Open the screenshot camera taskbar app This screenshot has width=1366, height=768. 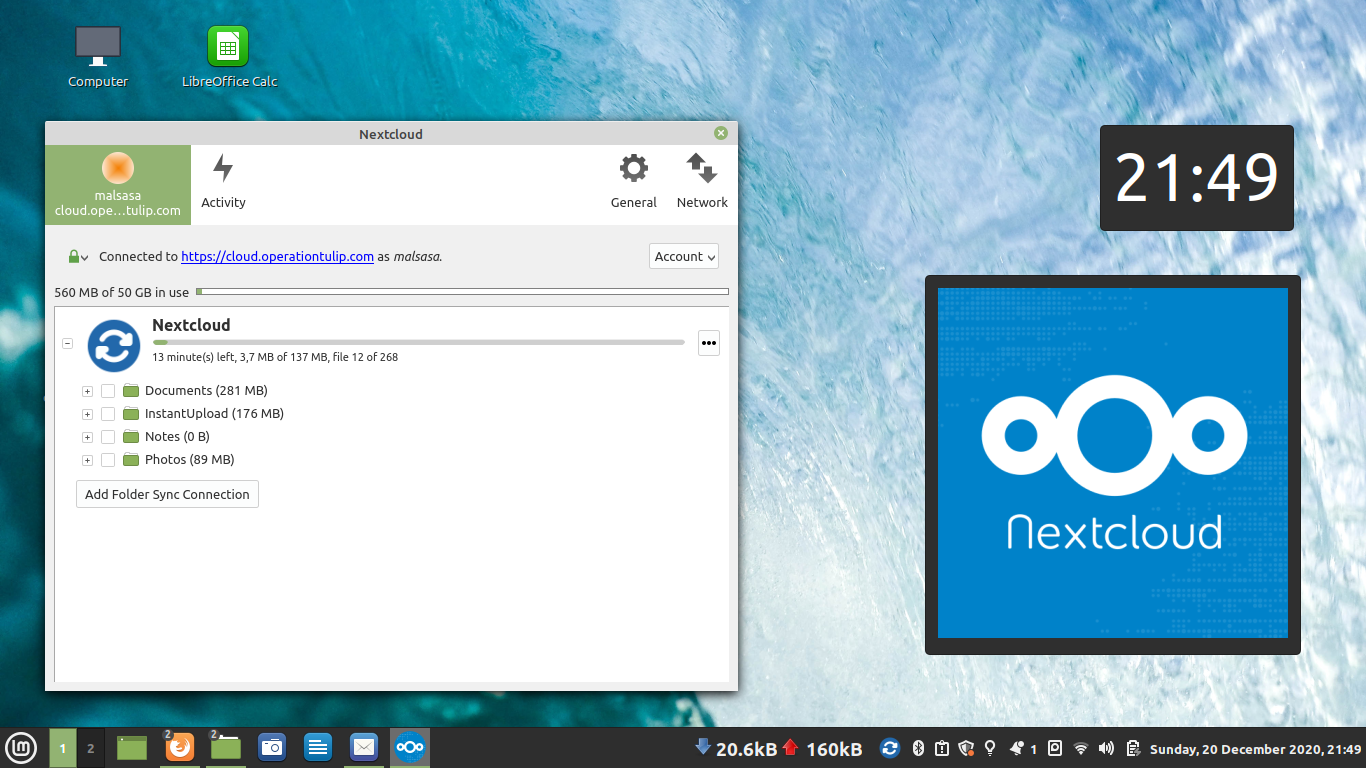click(272, 747)
